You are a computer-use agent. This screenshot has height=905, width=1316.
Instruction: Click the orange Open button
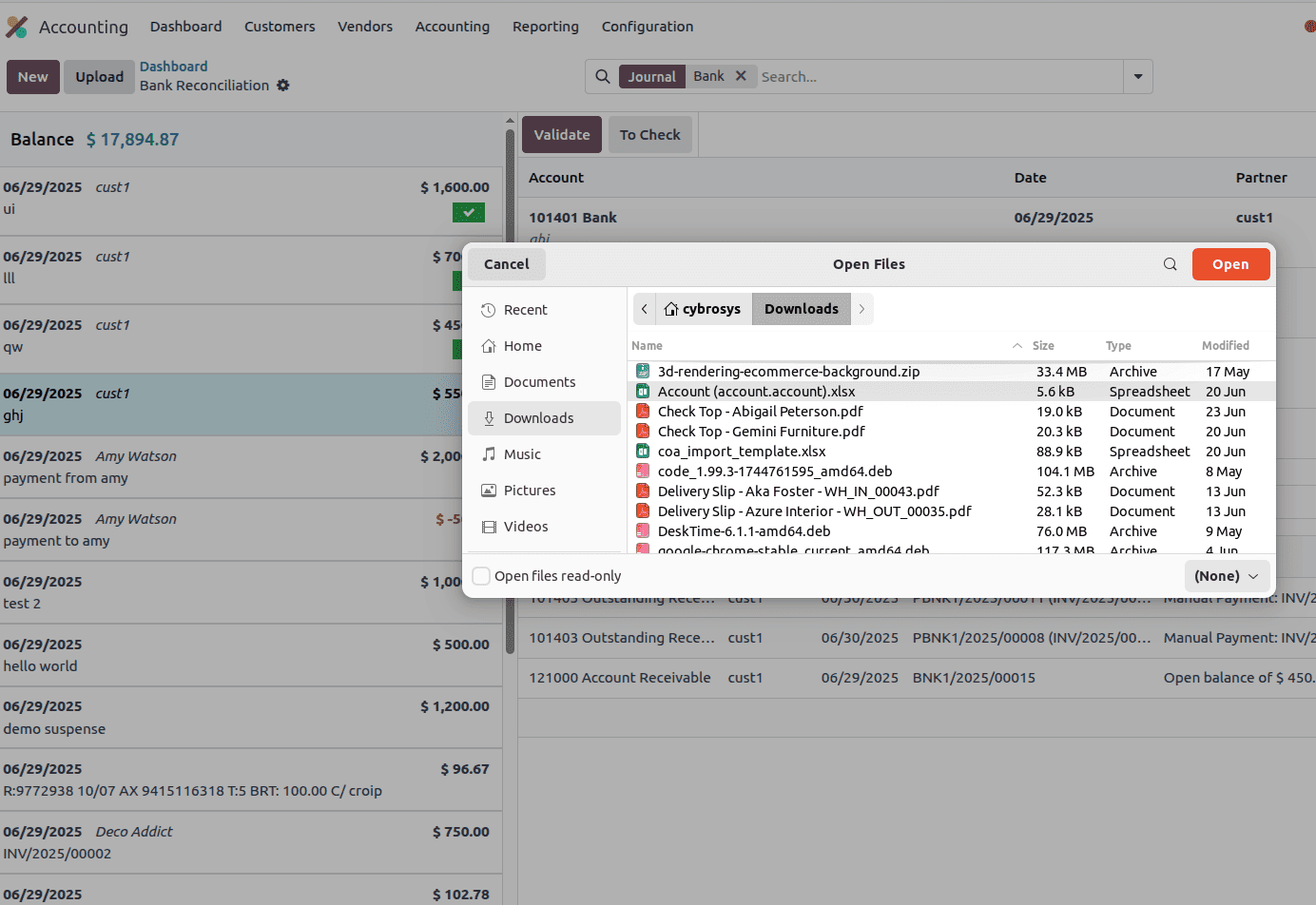click(1230, 264)
